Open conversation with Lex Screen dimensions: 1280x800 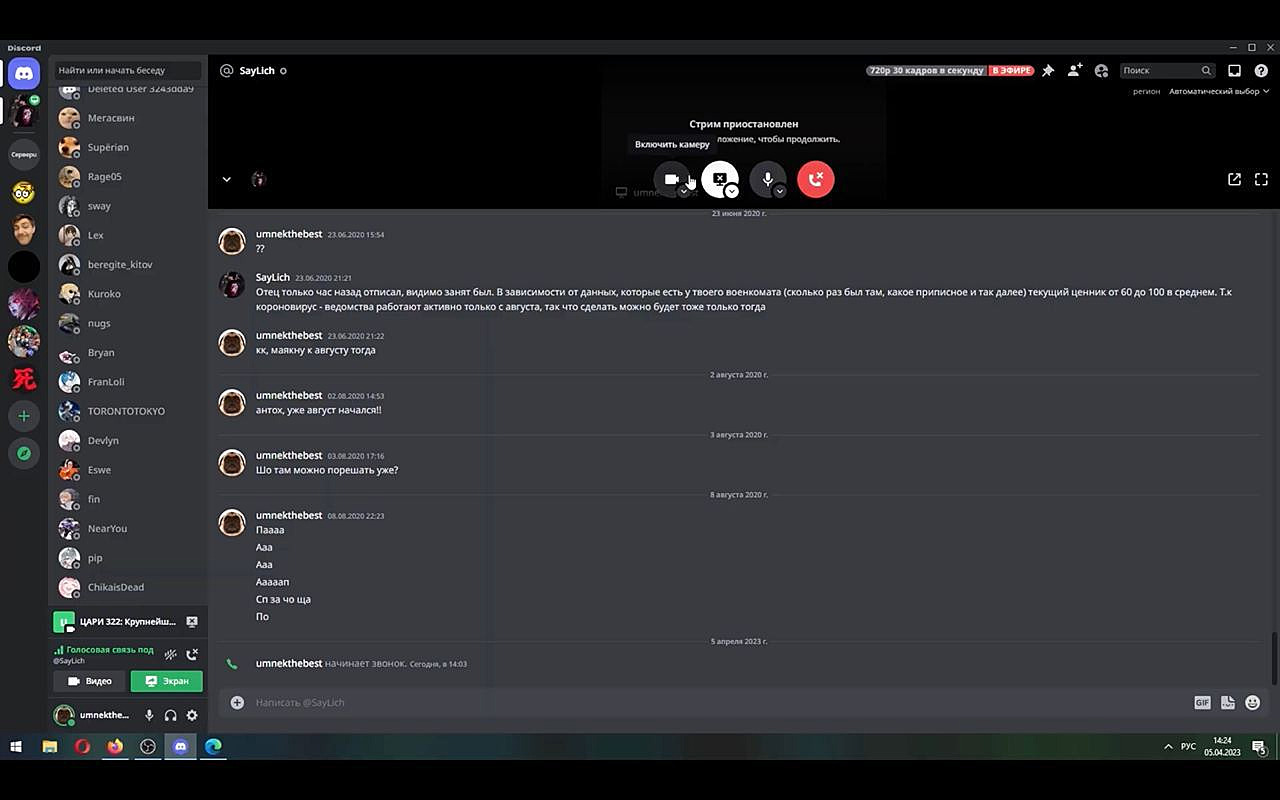(x=128, y=235)
